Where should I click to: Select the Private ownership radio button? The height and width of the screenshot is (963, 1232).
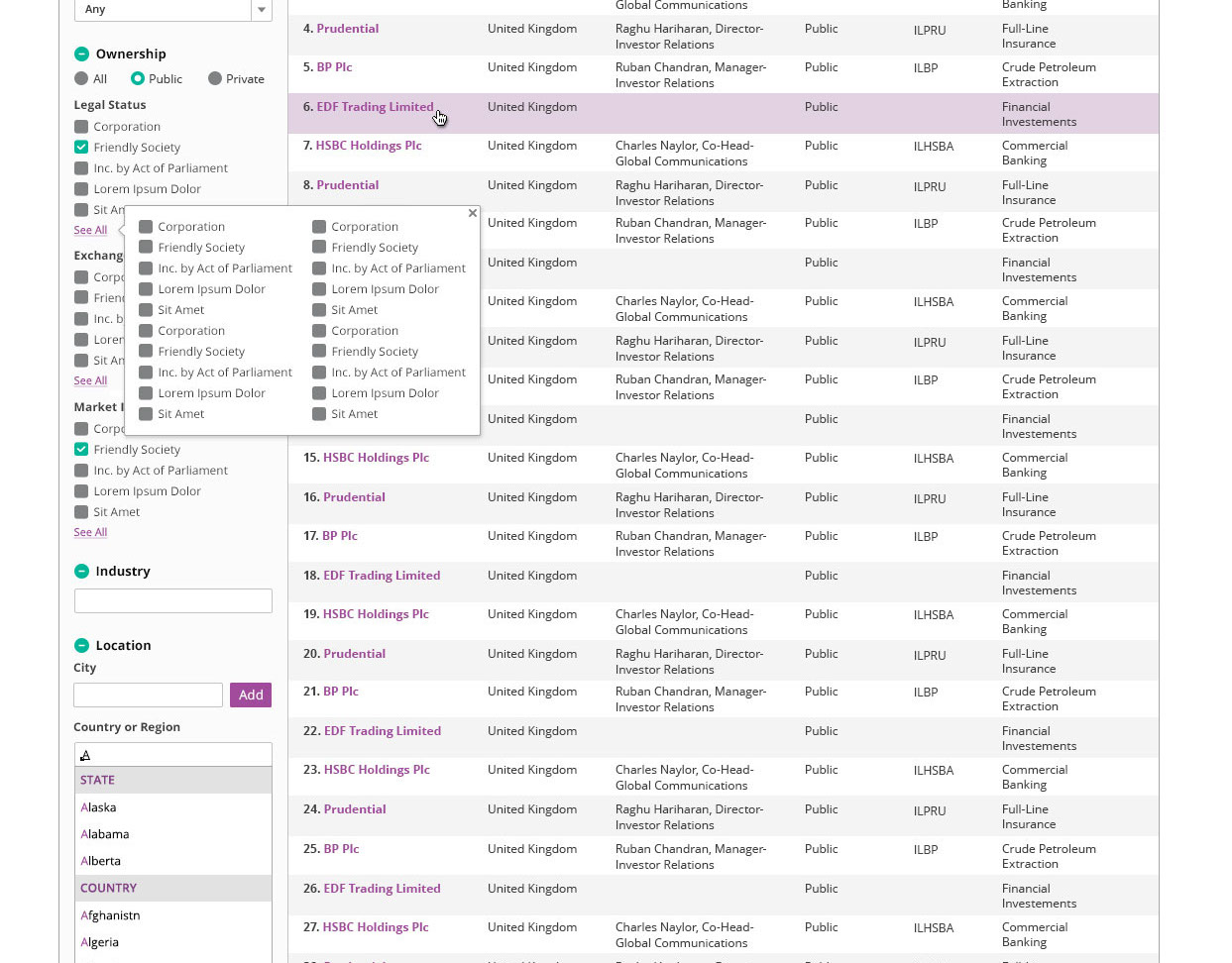coord(214,78)
